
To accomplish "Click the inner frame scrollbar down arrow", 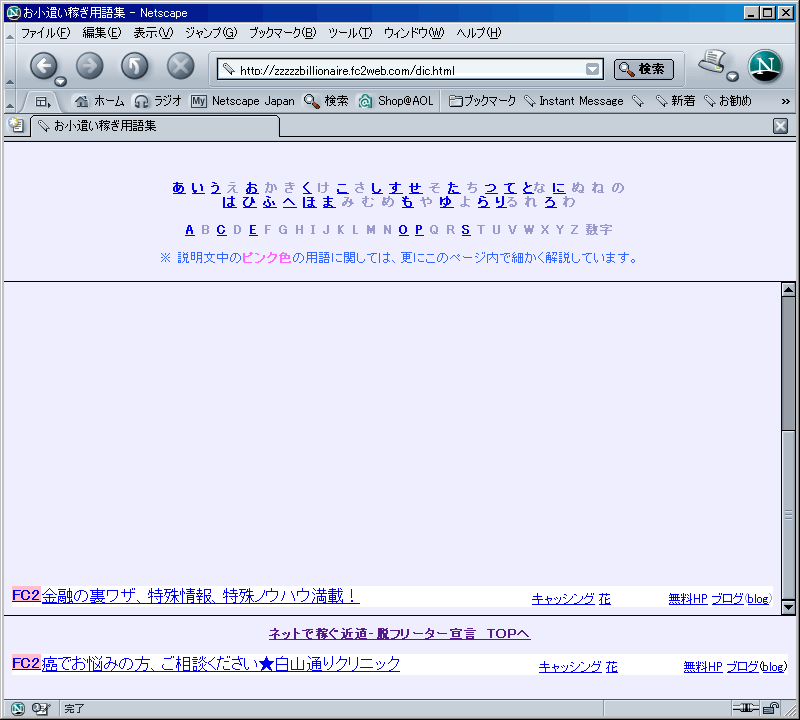I will [x=788, y=607].
